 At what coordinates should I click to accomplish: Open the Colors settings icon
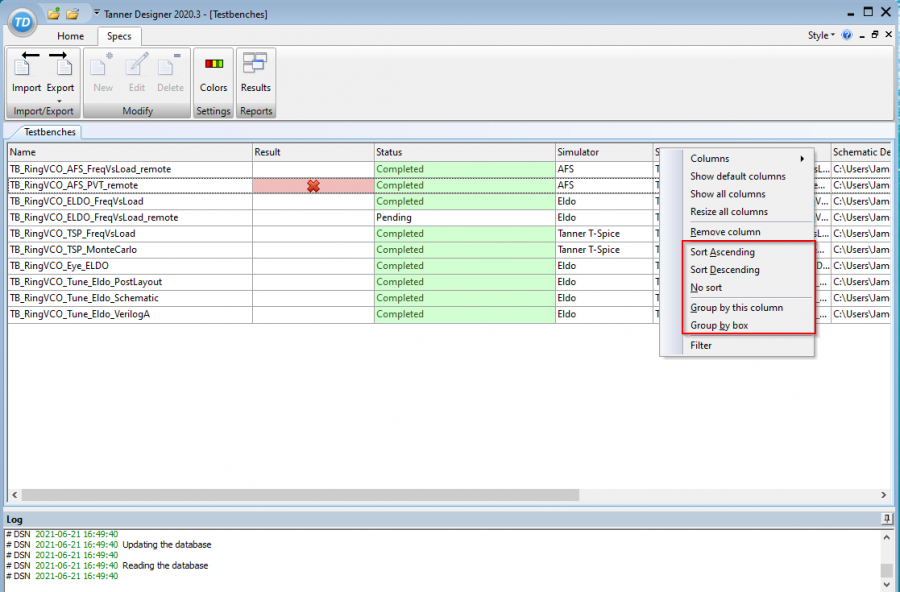213,75
